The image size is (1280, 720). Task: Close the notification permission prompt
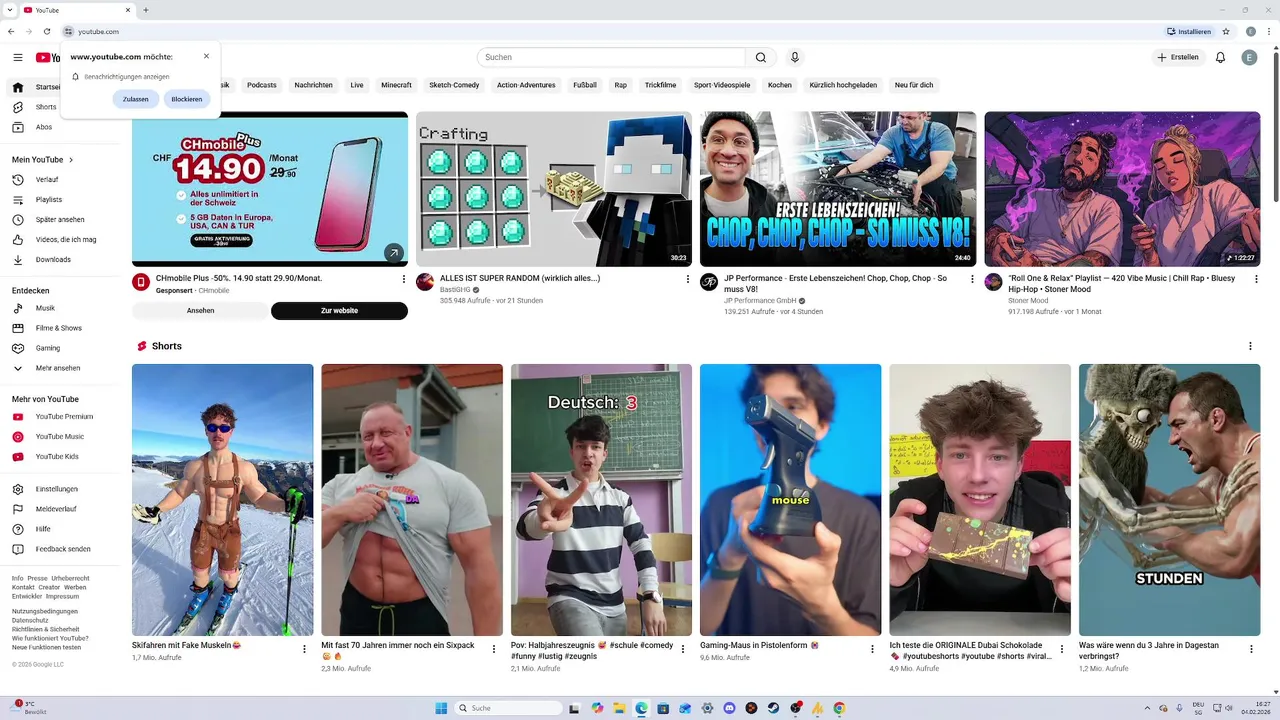pyautogui.click(x=207, y=56)
